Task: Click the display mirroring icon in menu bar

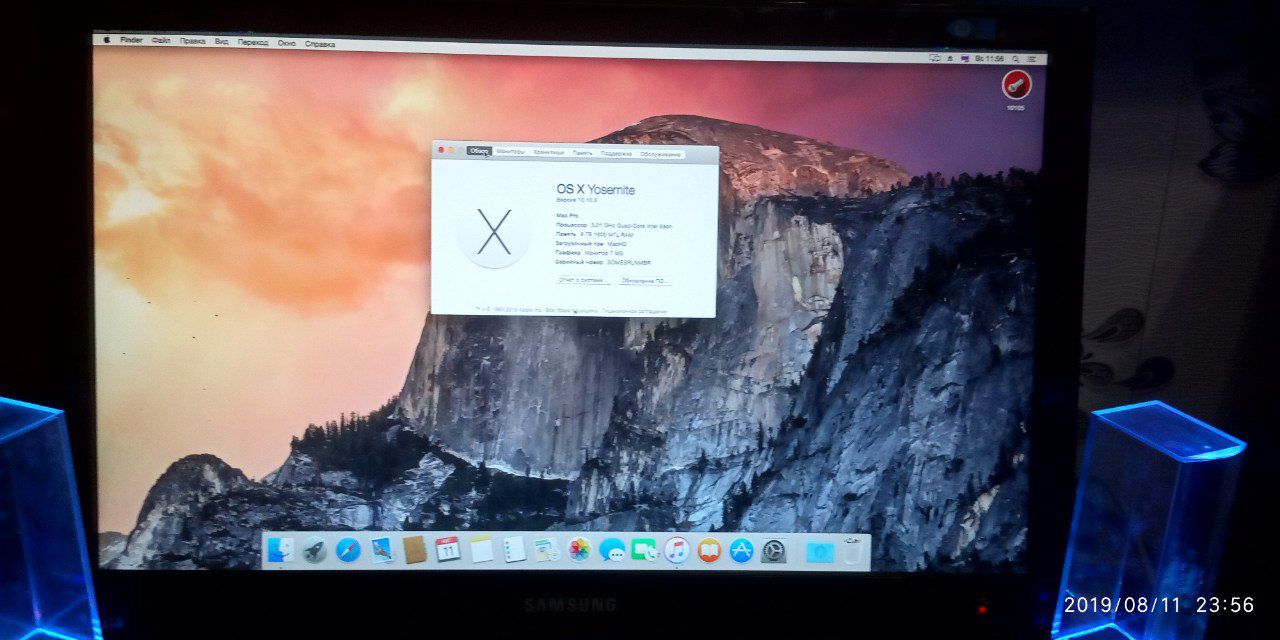Action: pos(934,58)
